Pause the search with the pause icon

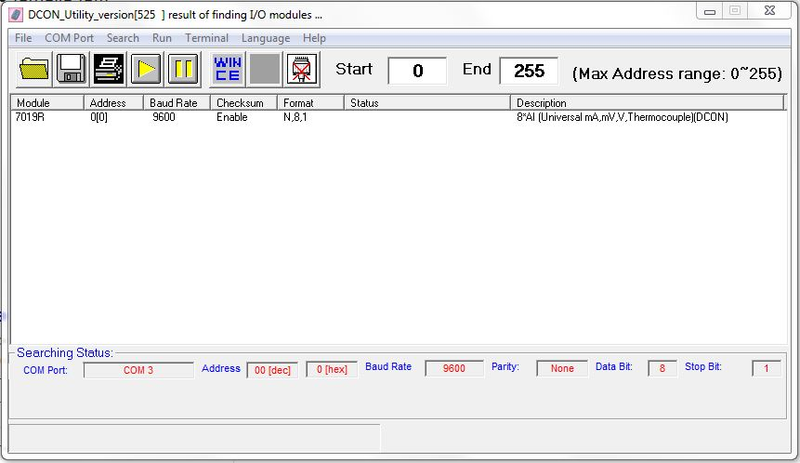(x=182, y=70)
